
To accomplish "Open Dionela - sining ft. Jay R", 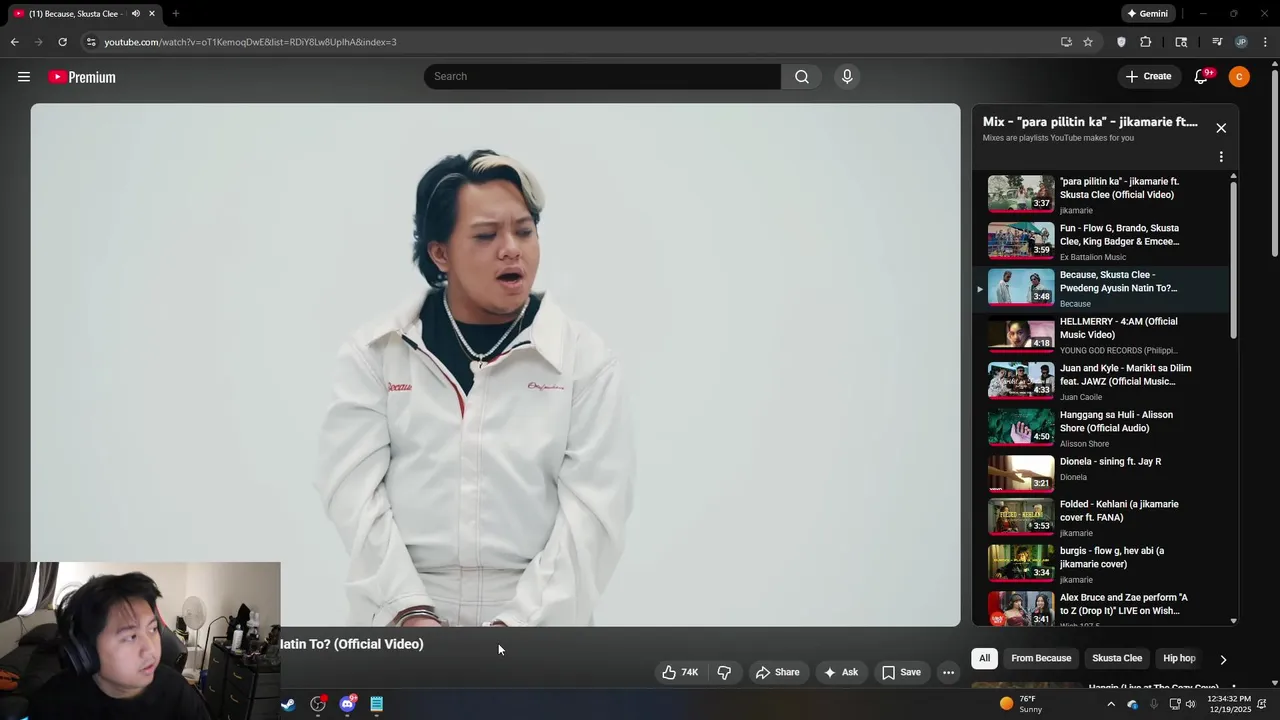I will pyautogui.click(x=1100, y=473).
